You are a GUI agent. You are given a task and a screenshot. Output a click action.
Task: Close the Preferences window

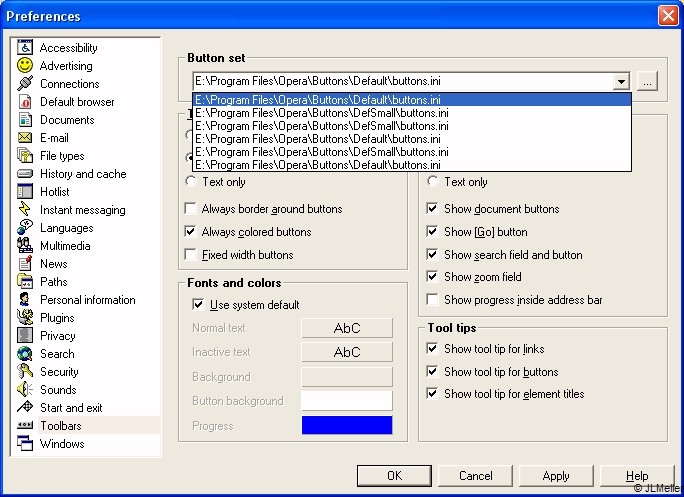(668, 16)
